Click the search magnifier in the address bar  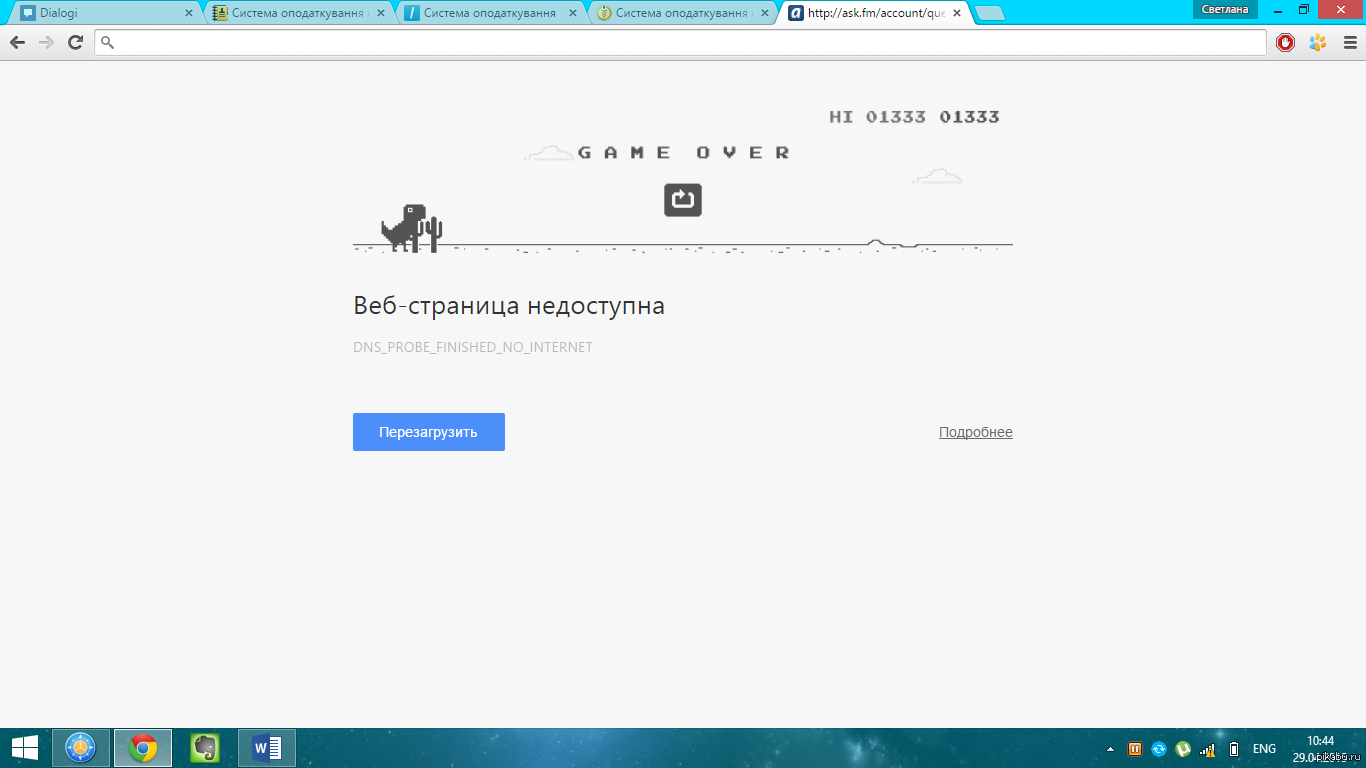(x=109, y=42)
